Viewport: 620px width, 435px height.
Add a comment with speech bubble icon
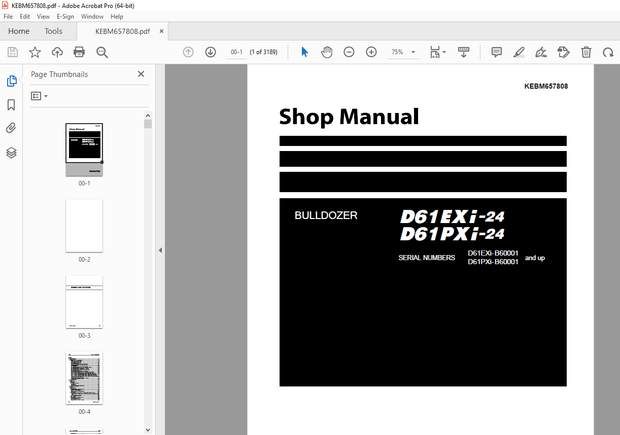497,52
